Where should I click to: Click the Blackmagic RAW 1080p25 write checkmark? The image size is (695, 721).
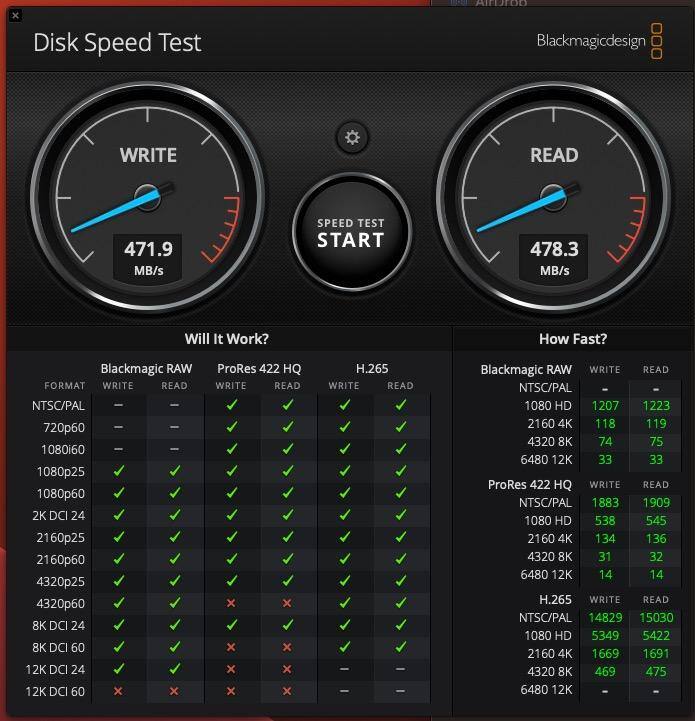point(119,471)
